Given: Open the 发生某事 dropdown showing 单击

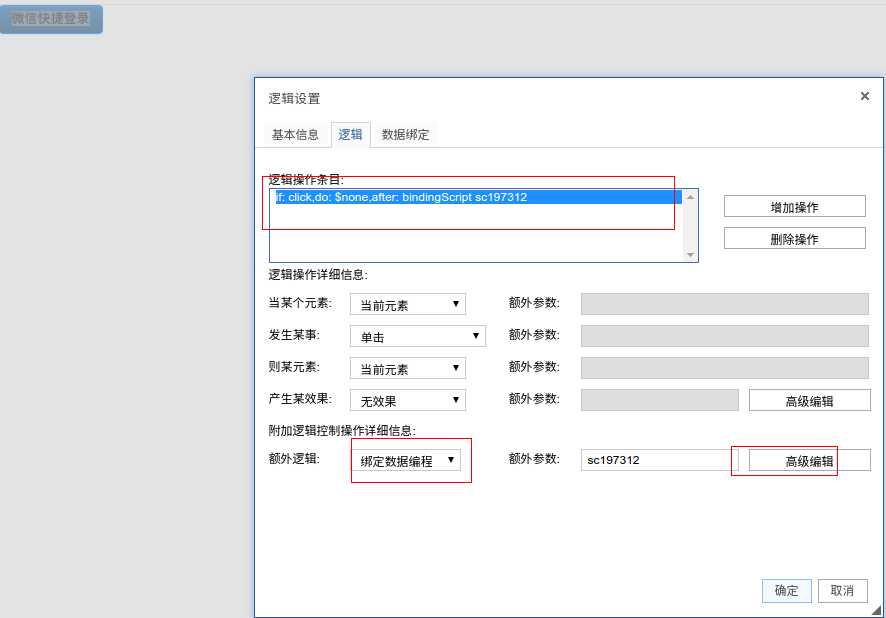Looking at the screenshot, I should point(417,337).
